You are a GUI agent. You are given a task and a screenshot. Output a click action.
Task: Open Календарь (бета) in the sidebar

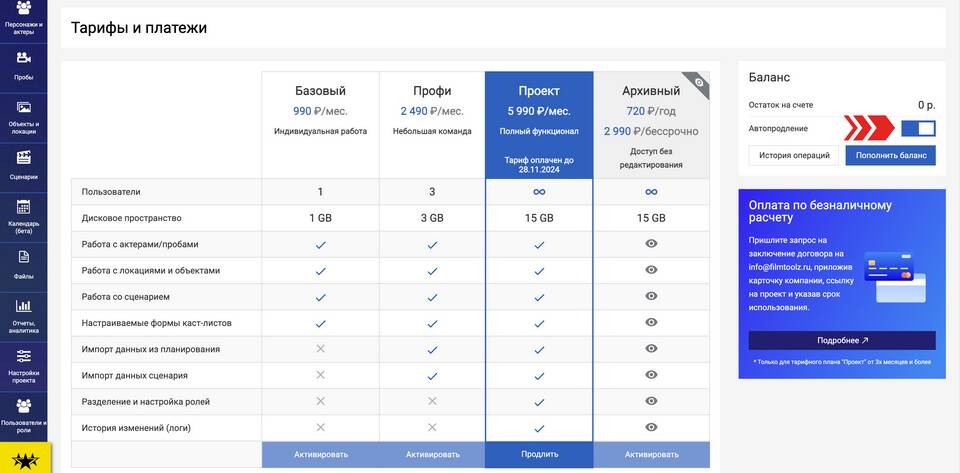[24, 208]
